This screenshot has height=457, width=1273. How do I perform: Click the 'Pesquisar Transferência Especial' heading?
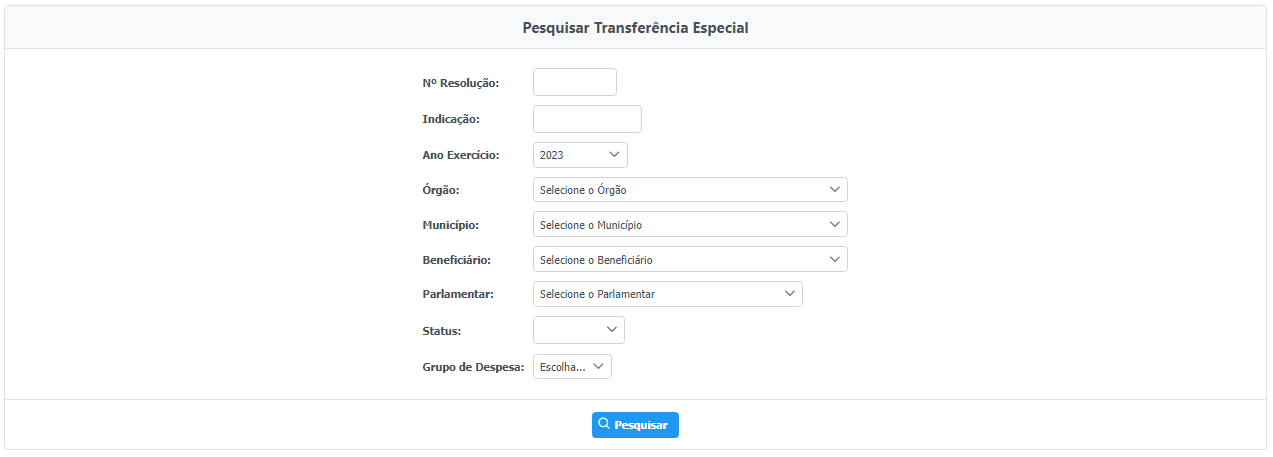click(x=635, y=28)
